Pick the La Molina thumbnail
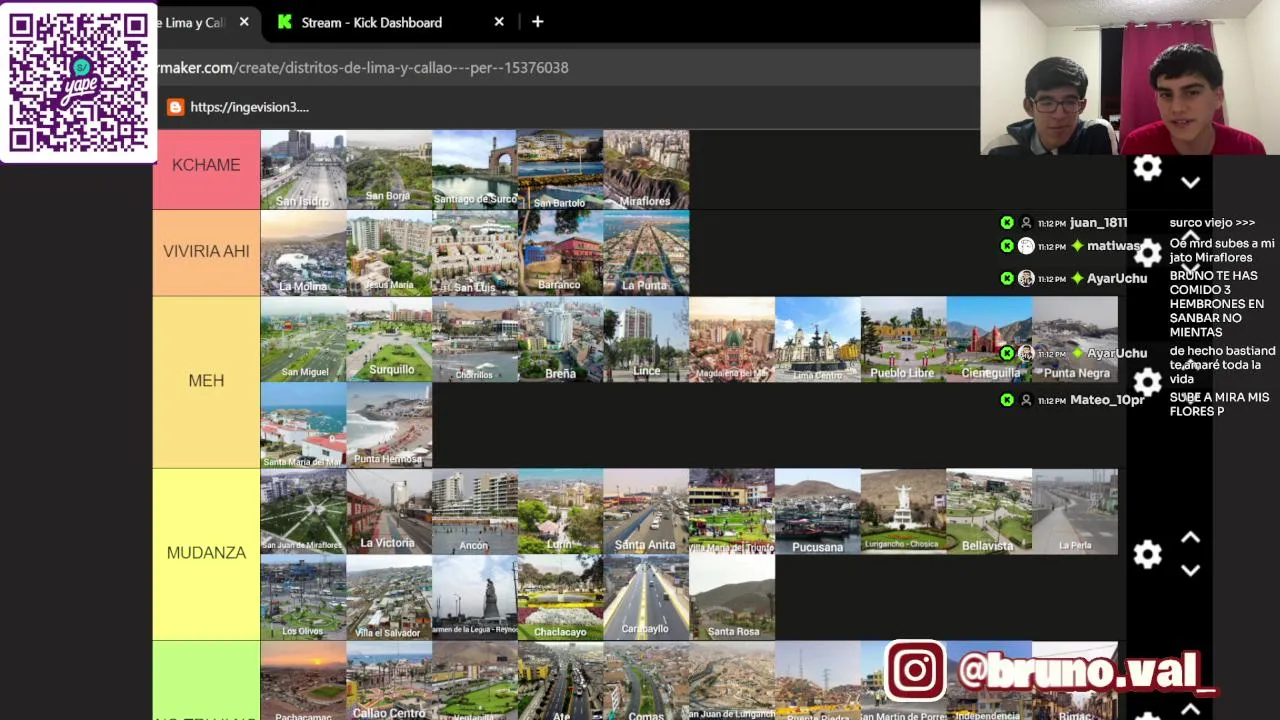The width and height of the screenshot is (1280, 720). coord(303,253)
